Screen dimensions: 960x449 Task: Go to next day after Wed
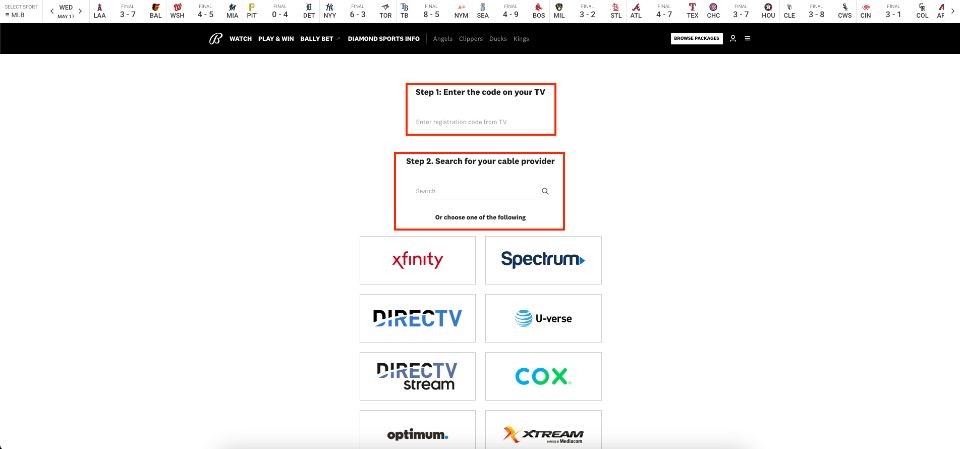[x=80, y=11]
